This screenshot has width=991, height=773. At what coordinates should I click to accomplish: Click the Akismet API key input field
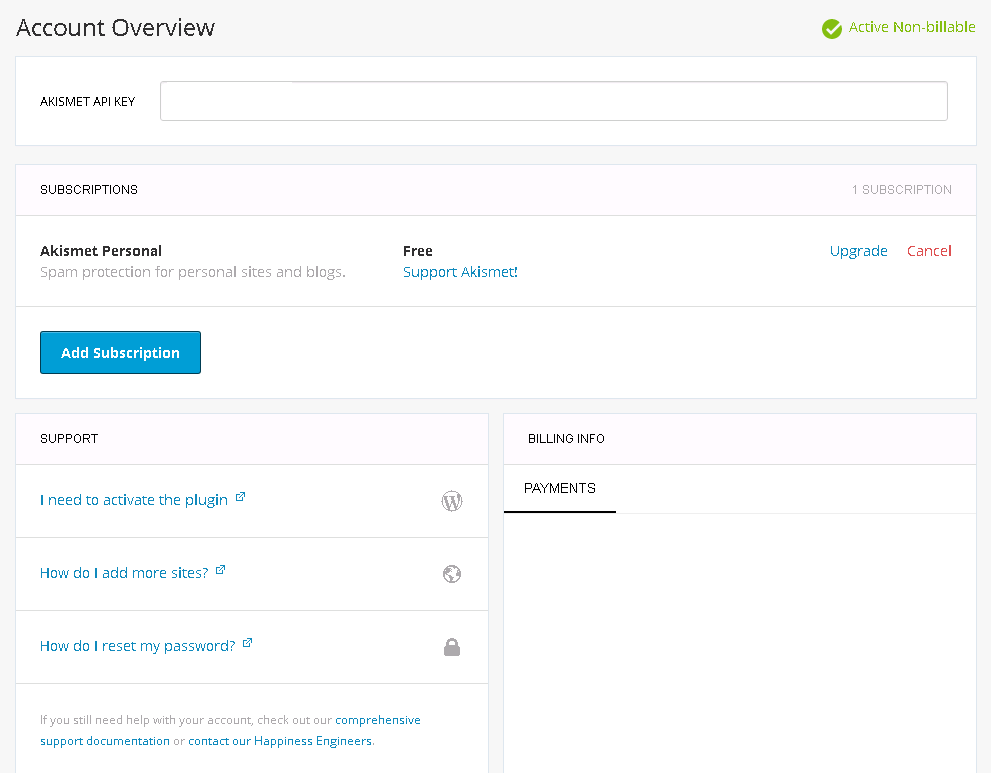[x=554, y=101]
